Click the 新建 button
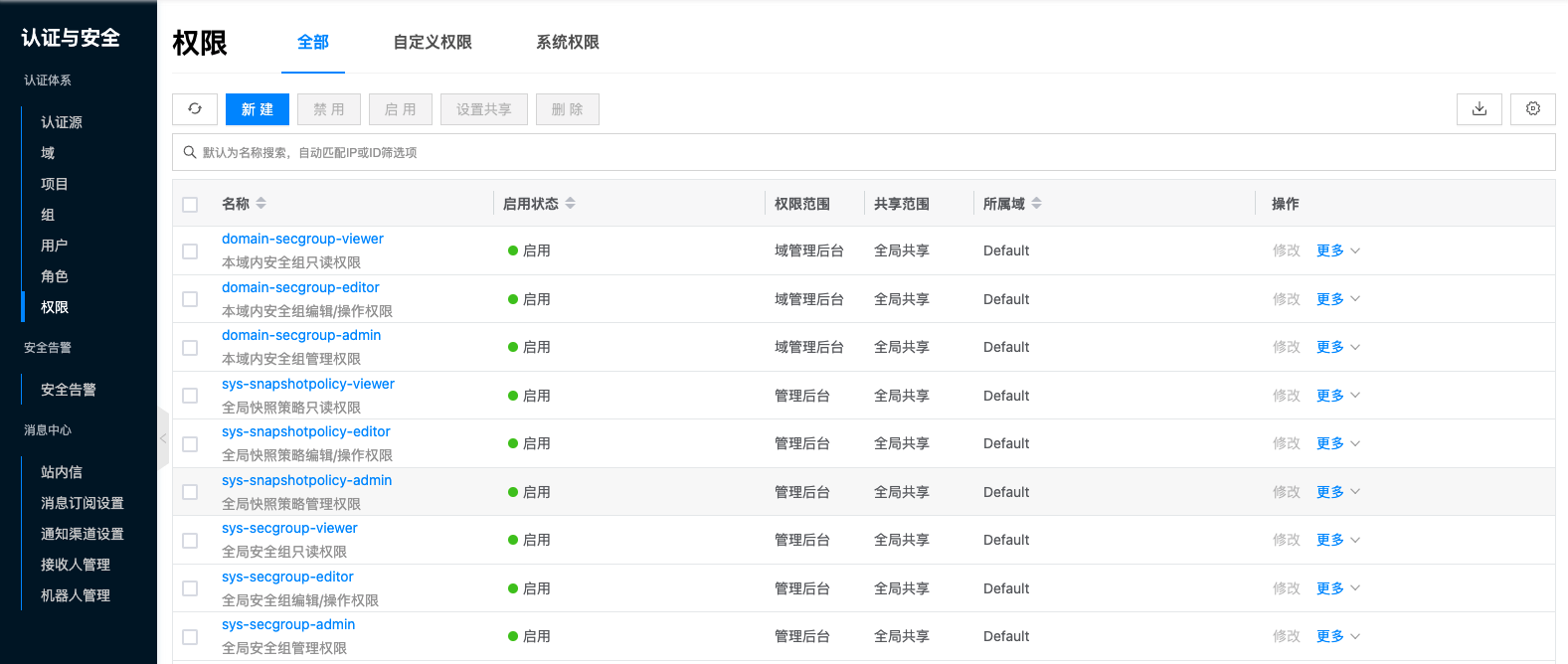Screen dimensions: 1568x664 (258, 109)
